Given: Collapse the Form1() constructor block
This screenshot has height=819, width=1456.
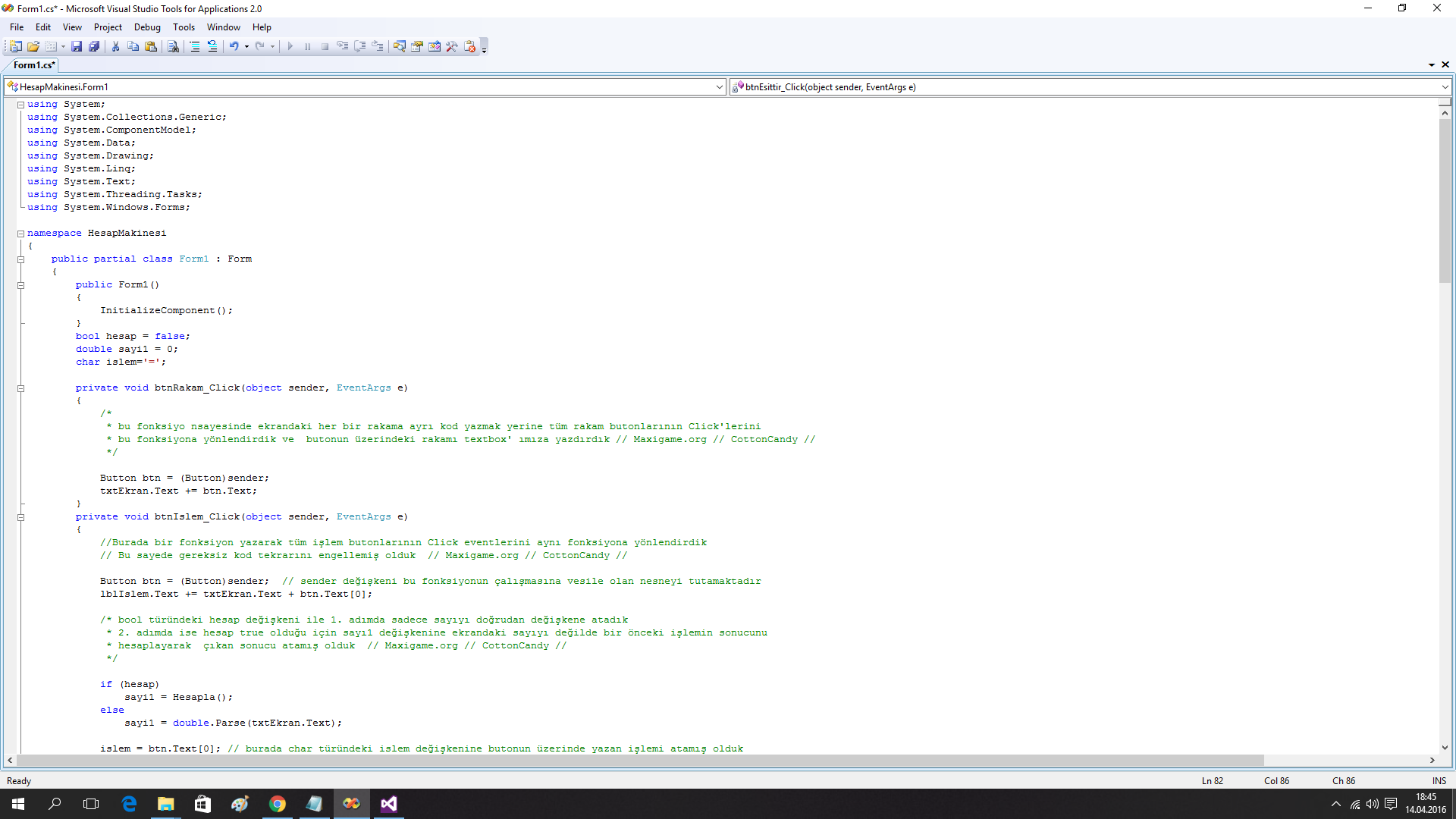Looking at the screenshot, I should (21, 285).
